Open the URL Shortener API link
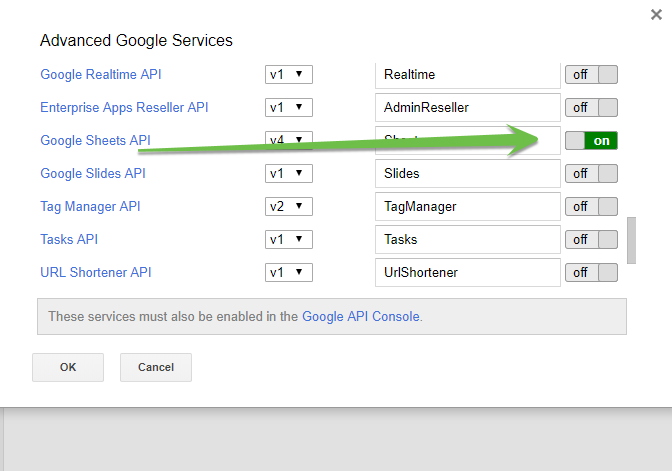Image resolution: width=672 pixels, height=471 pixels. 96,273
